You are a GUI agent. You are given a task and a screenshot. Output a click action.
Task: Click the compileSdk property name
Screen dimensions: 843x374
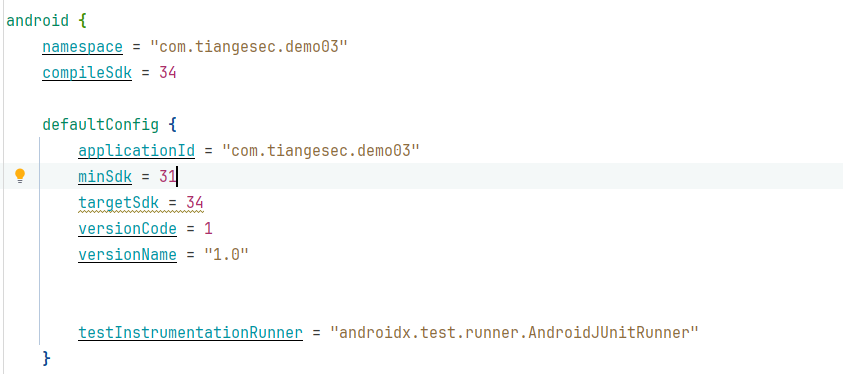click(87, 73)
